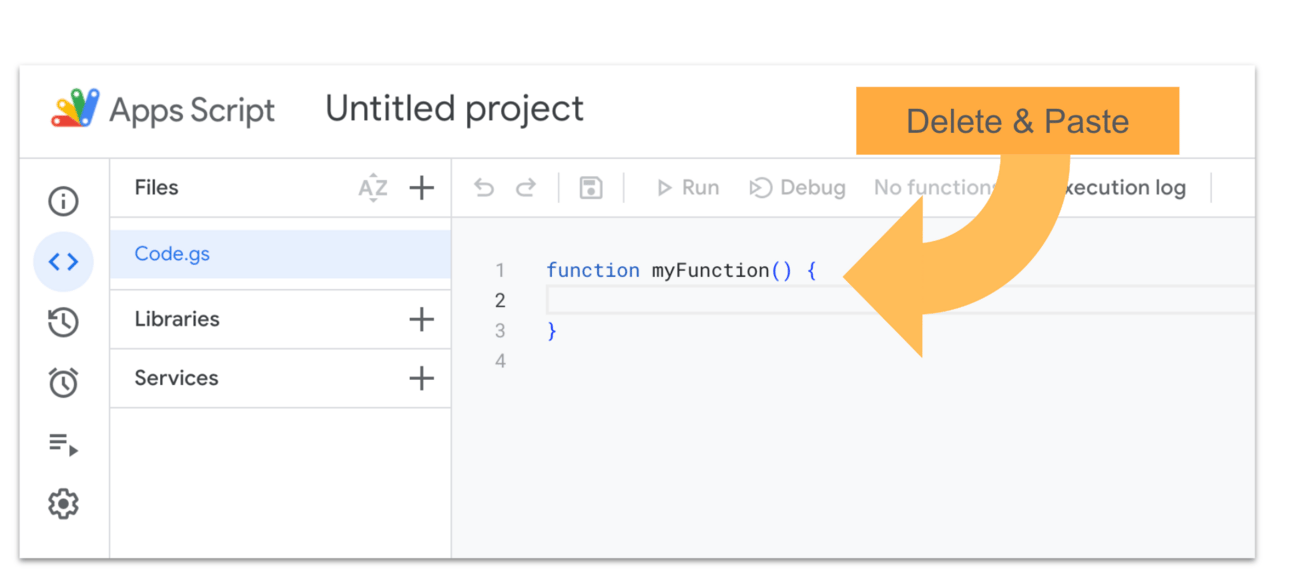Add a service with the plus button
Screen dimensions: 1292x586
click(422, 378)
